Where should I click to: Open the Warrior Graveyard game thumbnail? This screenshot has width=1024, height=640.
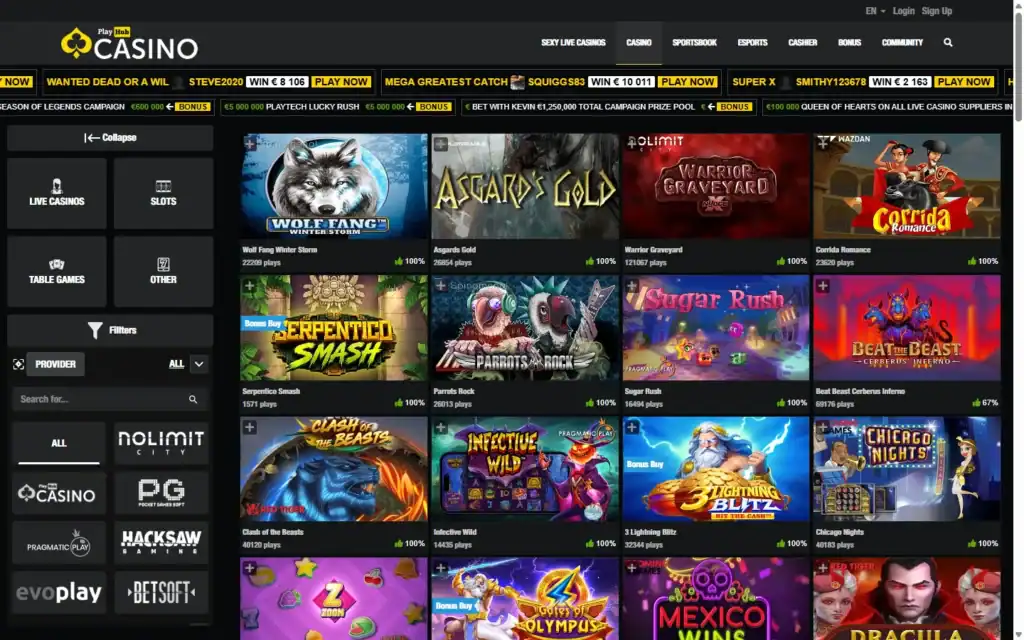click(716, 186)
